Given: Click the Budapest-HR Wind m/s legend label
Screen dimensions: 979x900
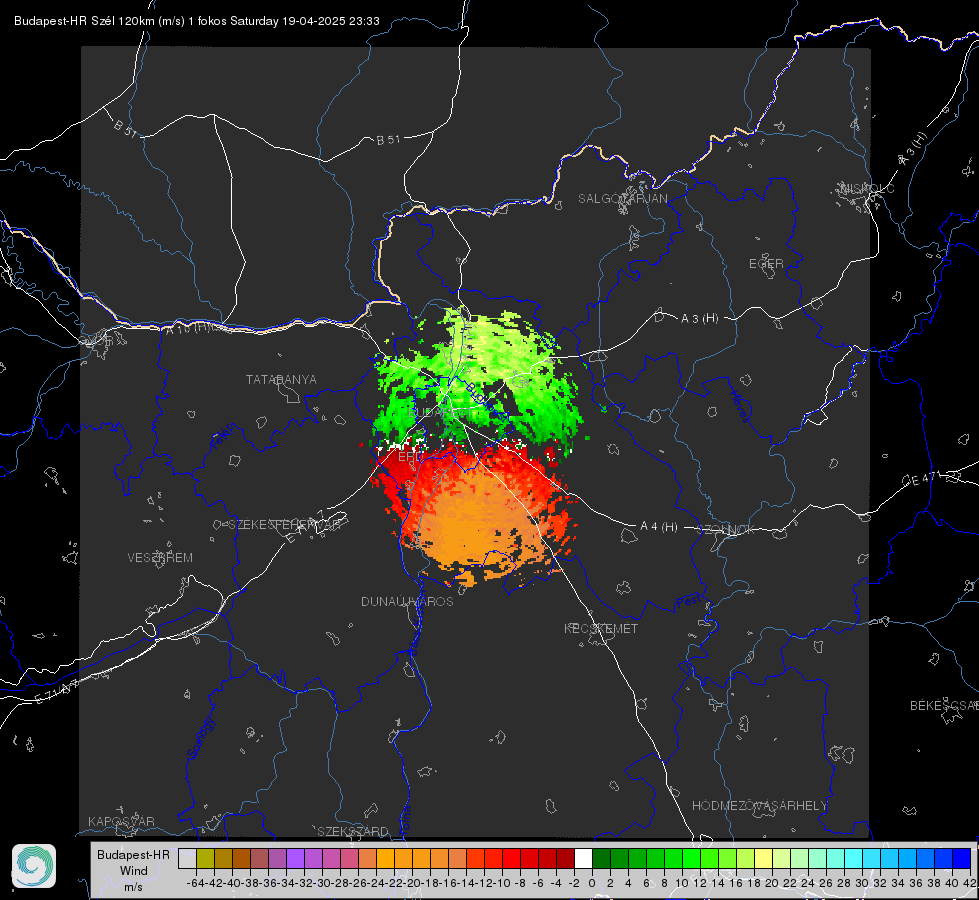Looking at the screenshot, I should coord(134,870).
